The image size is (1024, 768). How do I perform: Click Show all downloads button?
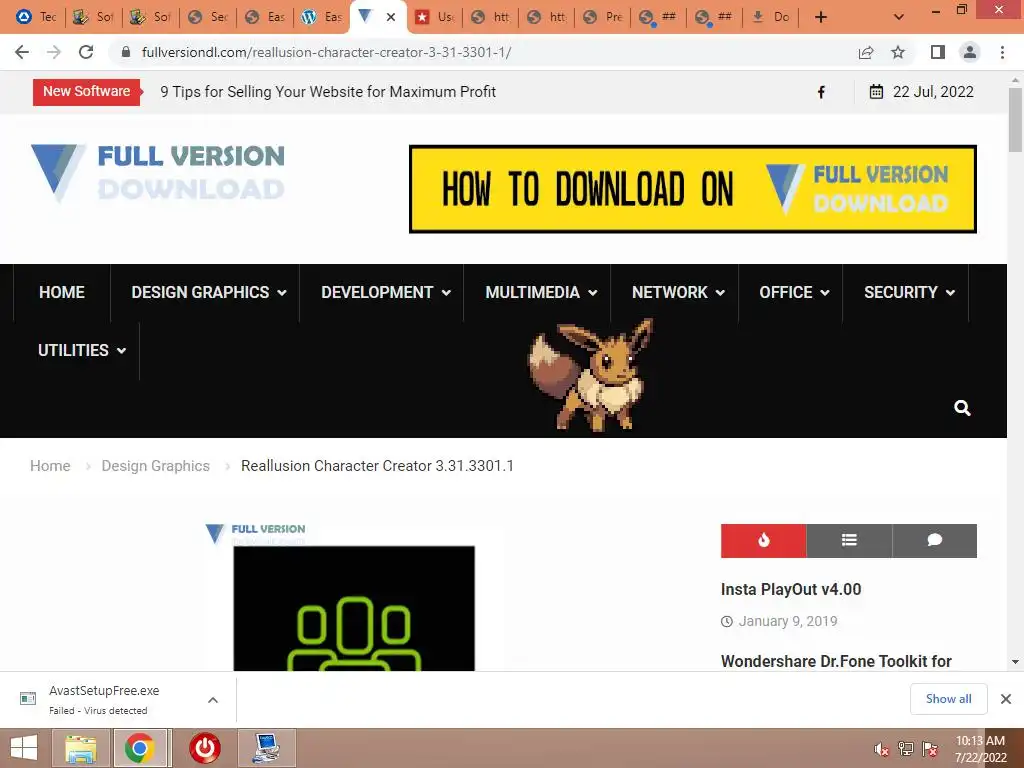[x=948, y=699]
